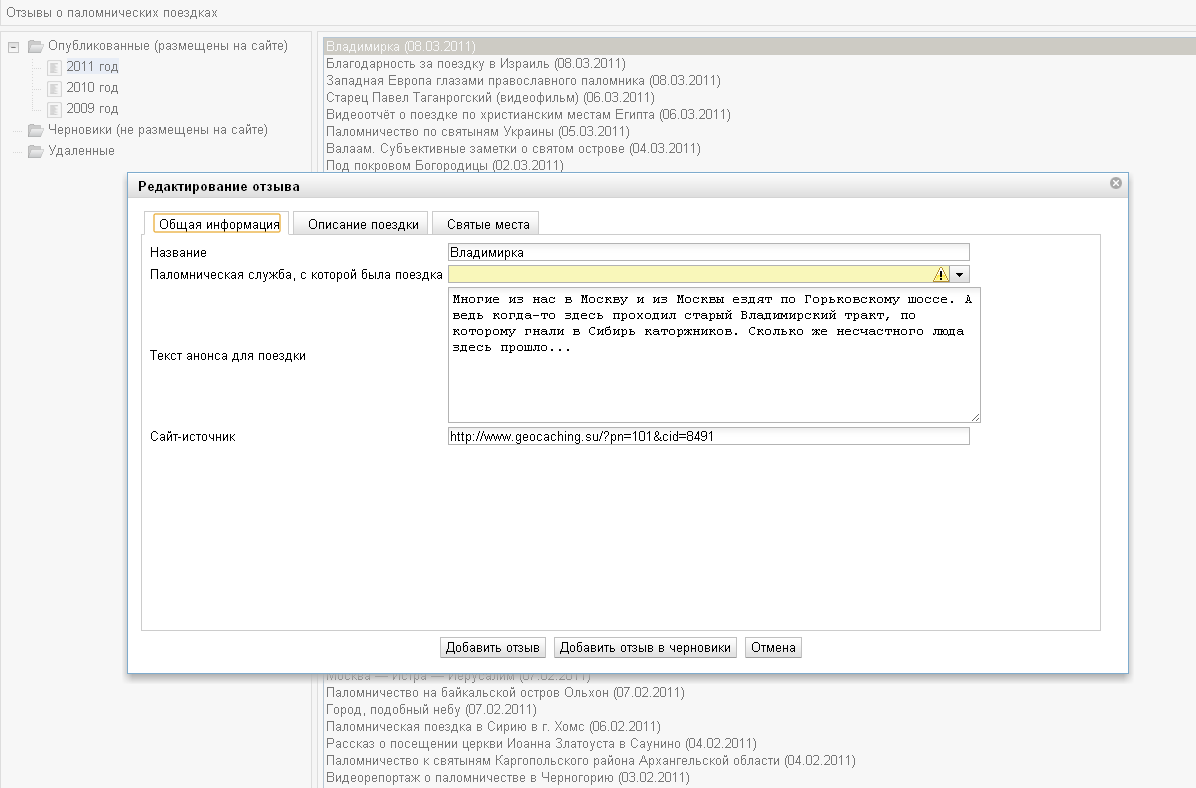Close the Редактирование отзыва dialog
The image size is (1196, 788).
pos(1116,183)
